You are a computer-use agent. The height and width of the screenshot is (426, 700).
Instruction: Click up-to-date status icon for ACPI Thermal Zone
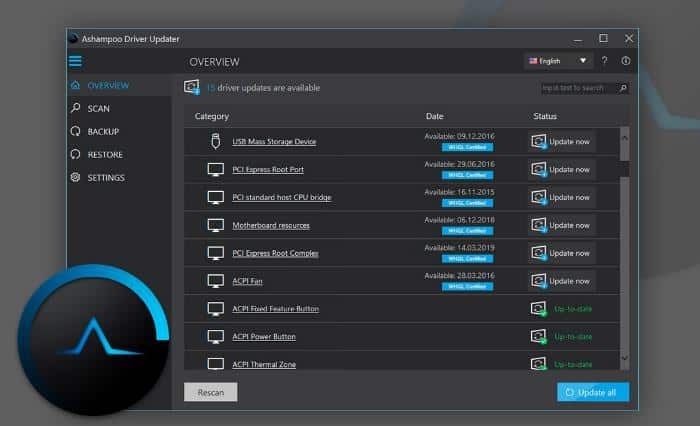tap(538, 363)
